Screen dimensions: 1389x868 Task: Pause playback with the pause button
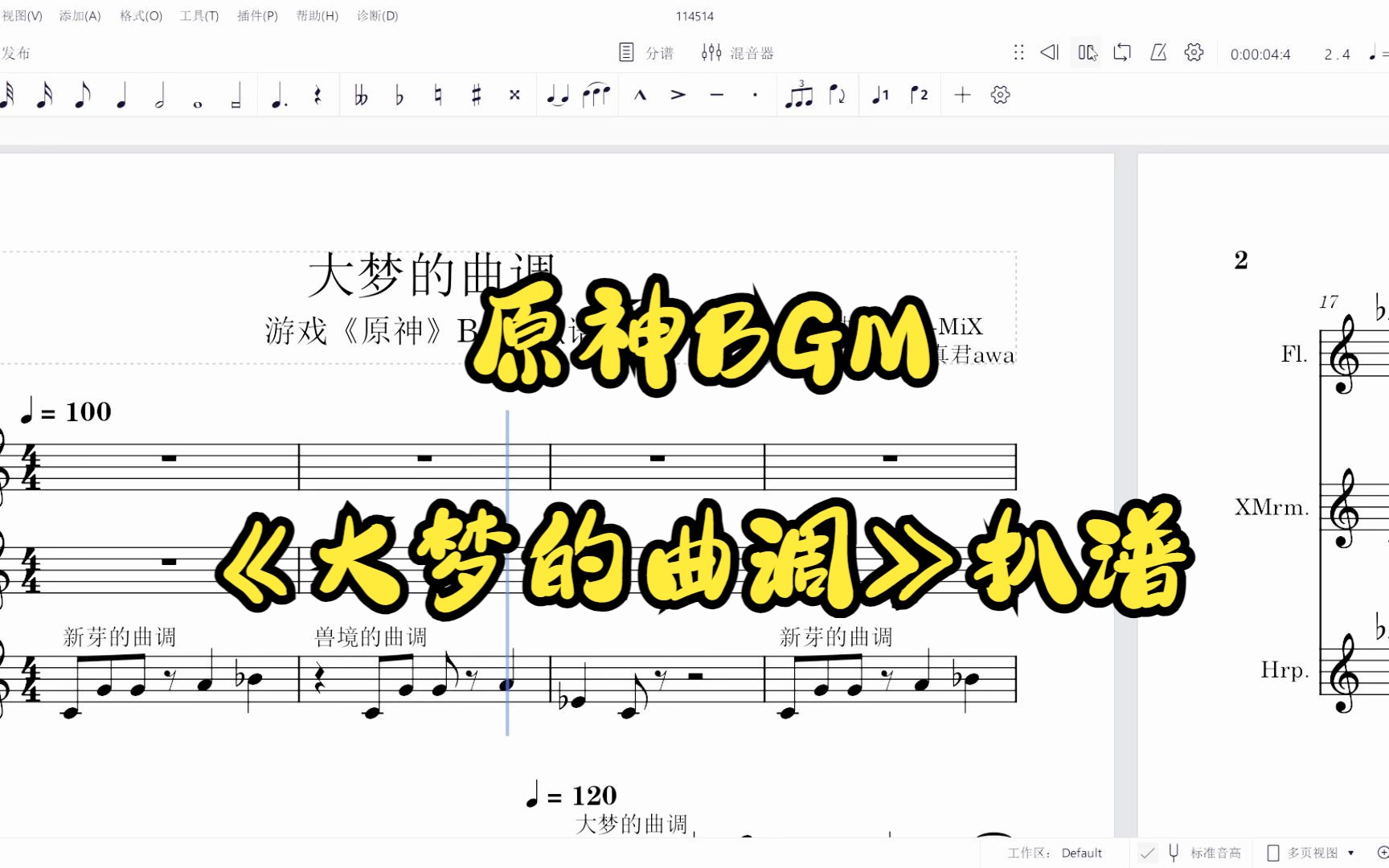pos(1086,53)
